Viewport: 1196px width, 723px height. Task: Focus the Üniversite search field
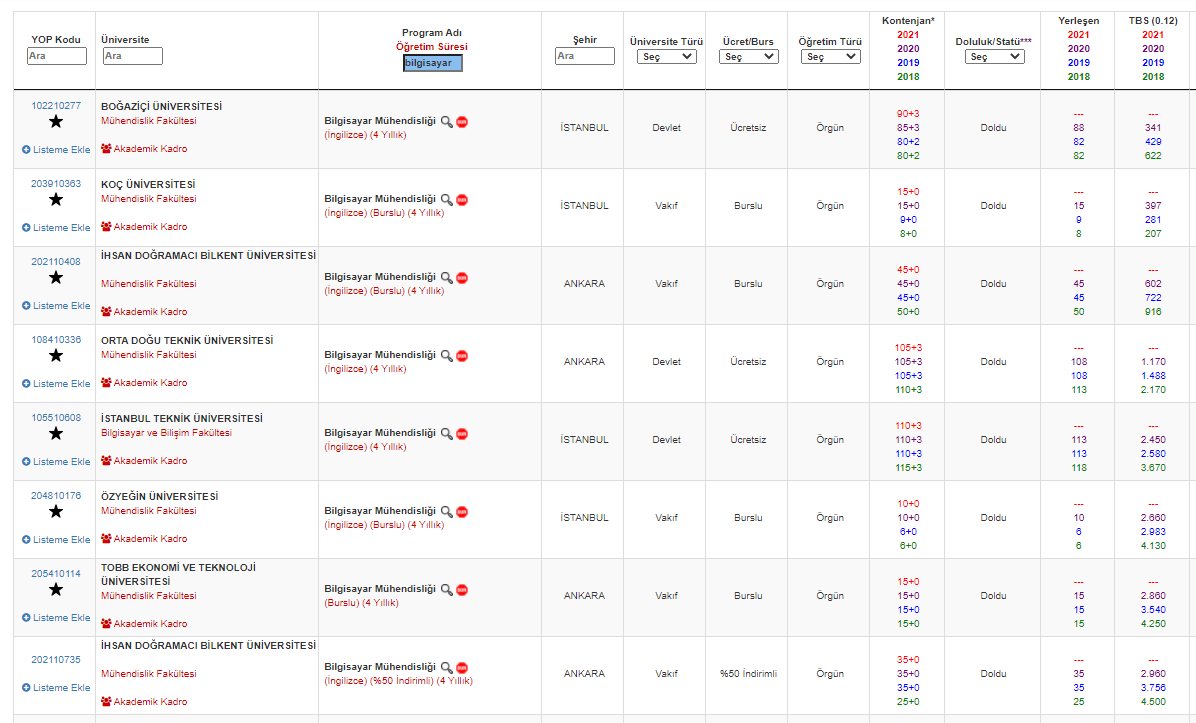pyautogui.click(x=133, y=56)
